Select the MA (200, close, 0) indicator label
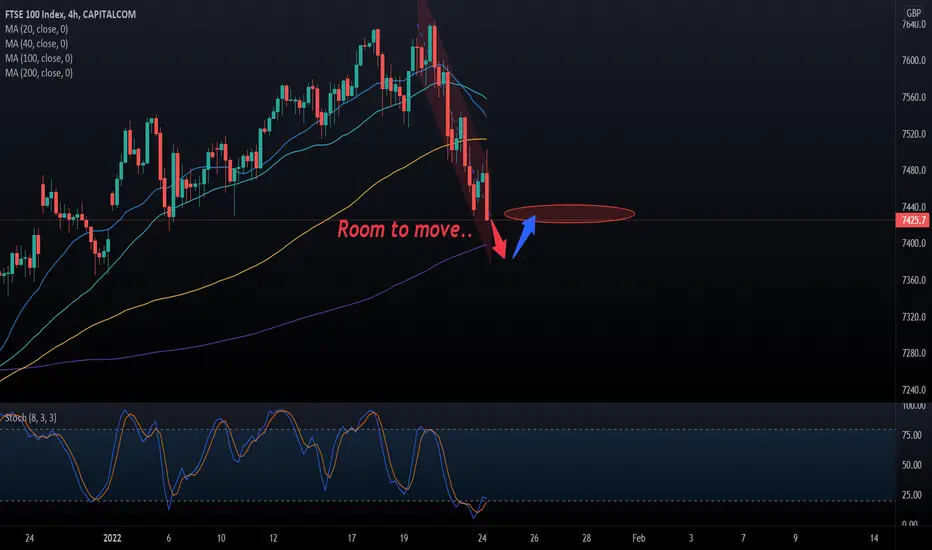Screen dimensions: 932x550 [39, 73]
